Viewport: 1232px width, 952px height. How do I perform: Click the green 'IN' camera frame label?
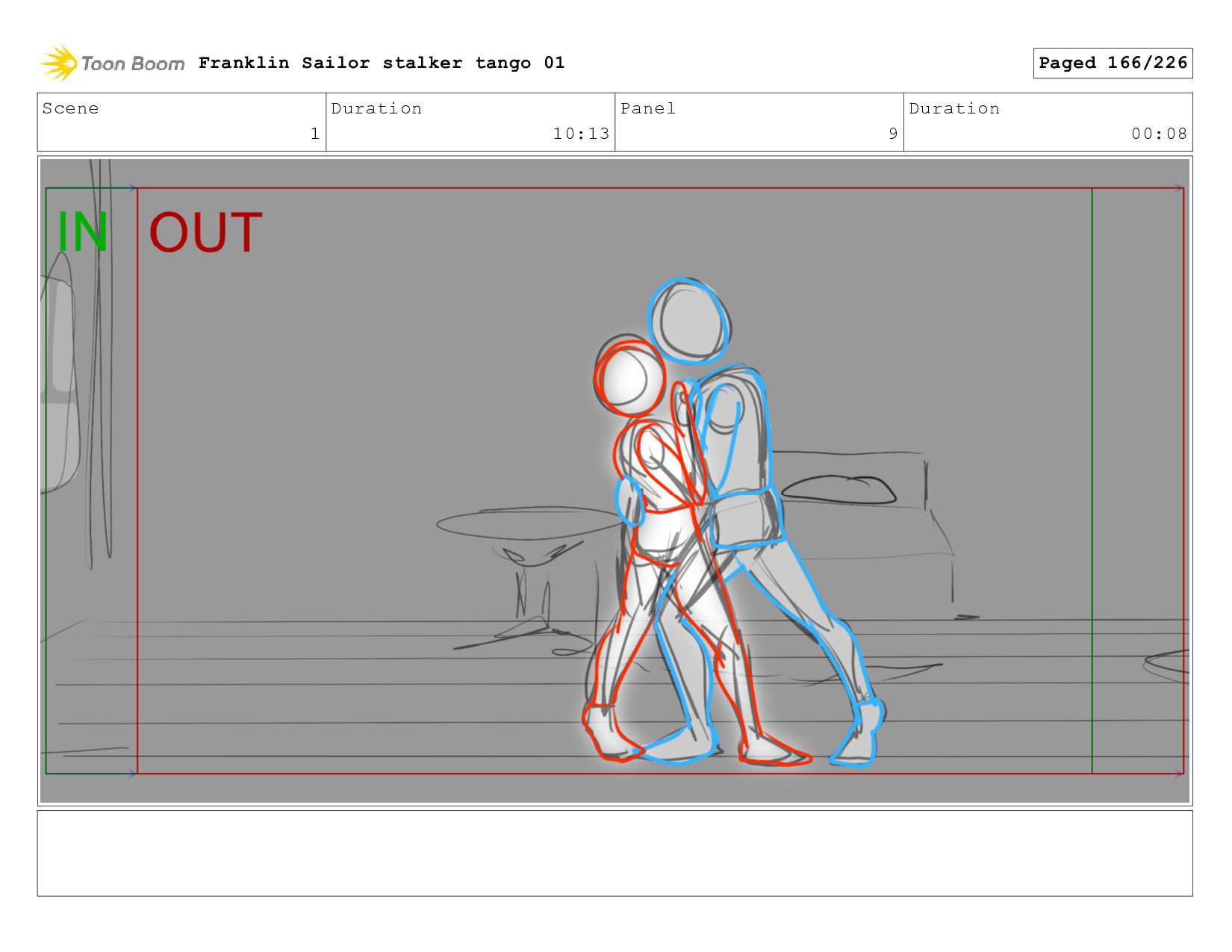click(x=83, y=232)
